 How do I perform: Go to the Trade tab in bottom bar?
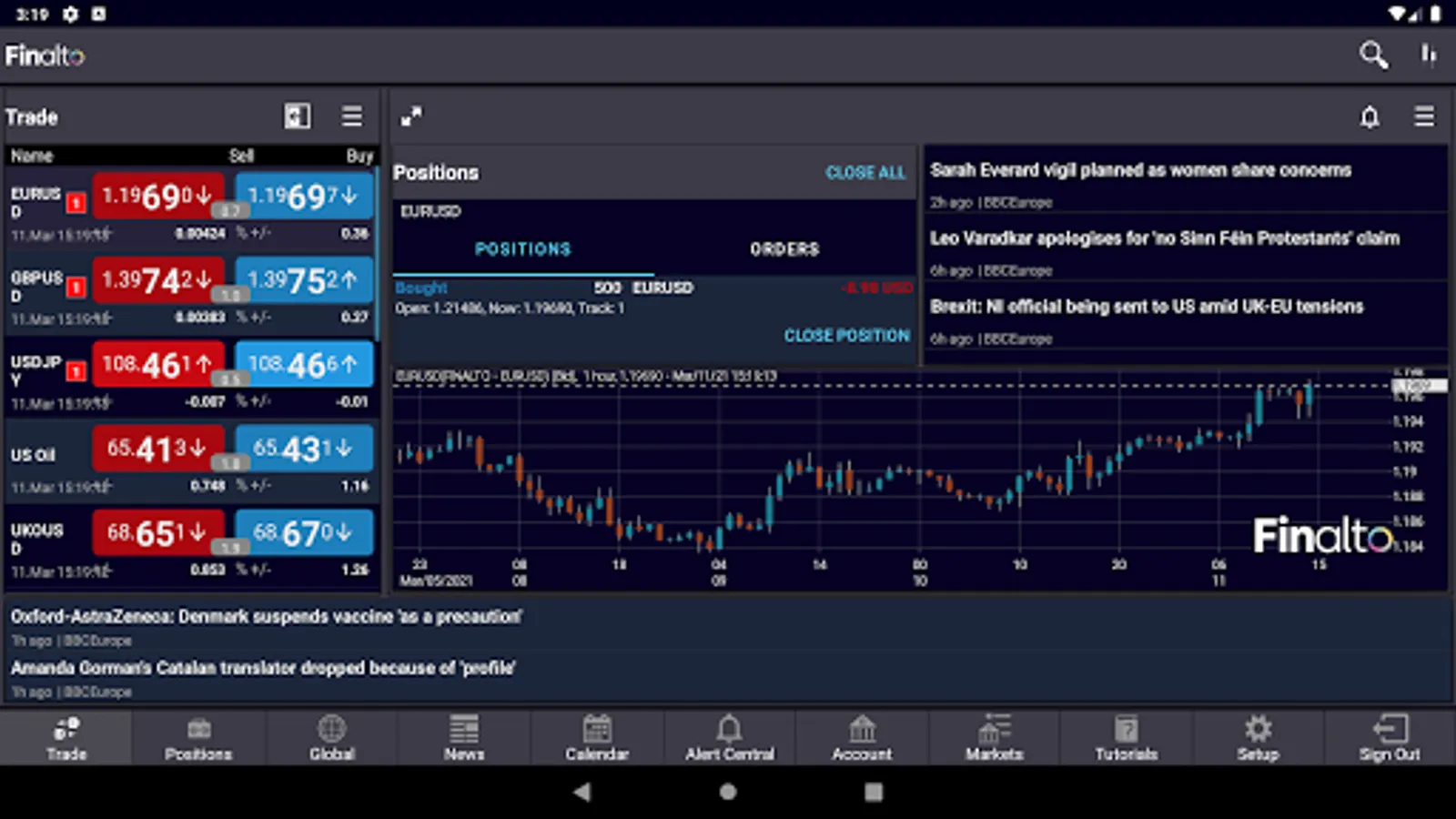(66, 738)
